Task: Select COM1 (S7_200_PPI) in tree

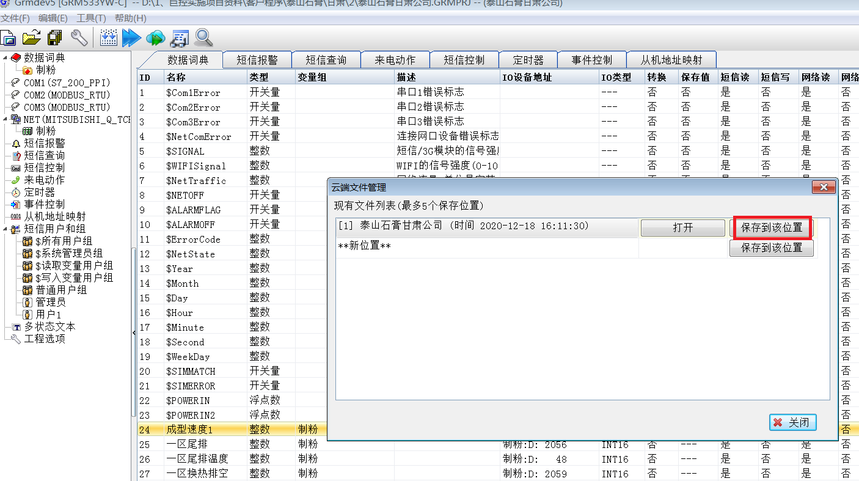Action: (67, 83)
